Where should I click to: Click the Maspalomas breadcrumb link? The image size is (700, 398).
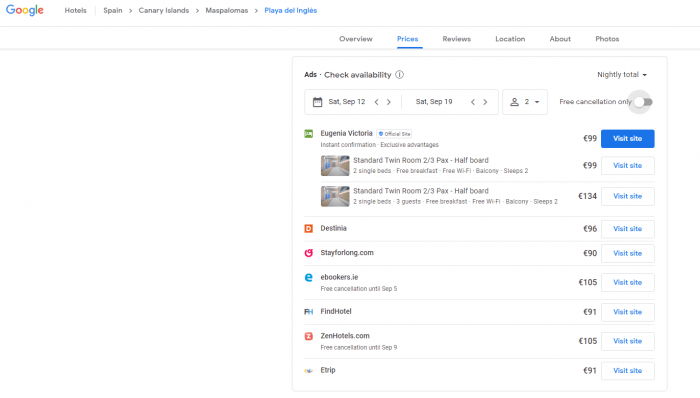pos(227,10)
